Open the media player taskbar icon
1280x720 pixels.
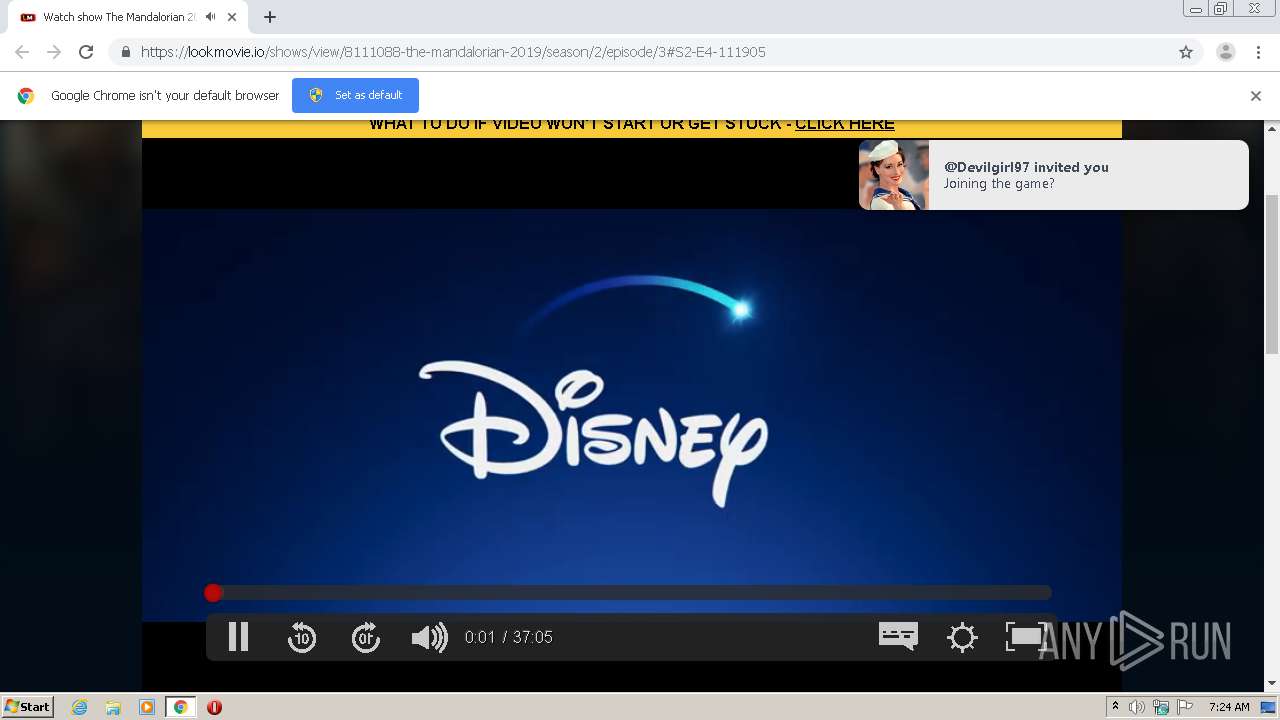(x=147, y=707)
